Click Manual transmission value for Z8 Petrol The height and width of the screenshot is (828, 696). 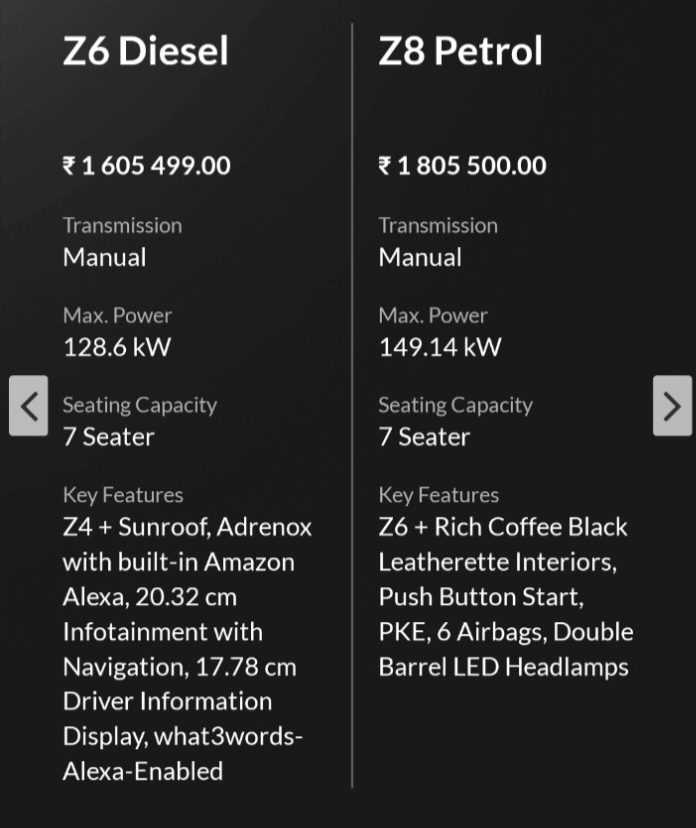pyautogui.click(x=420, y=258)
